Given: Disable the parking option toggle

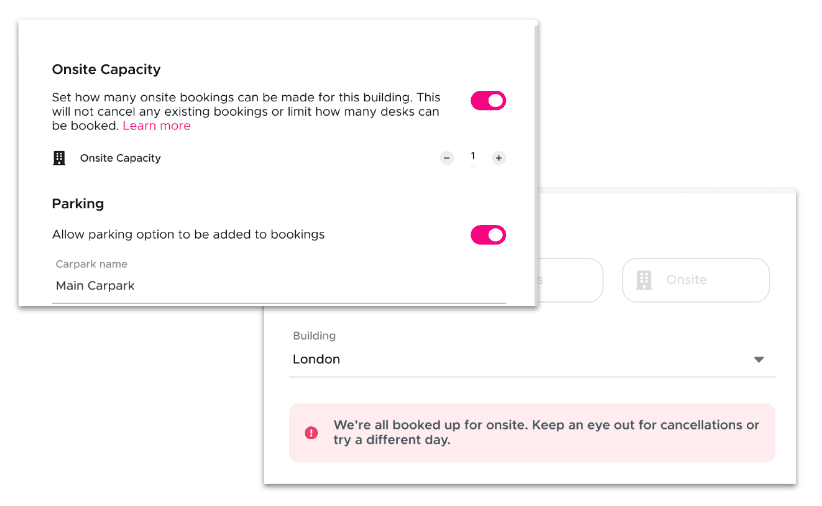Looking at the screenshot, I should point(488,235).
